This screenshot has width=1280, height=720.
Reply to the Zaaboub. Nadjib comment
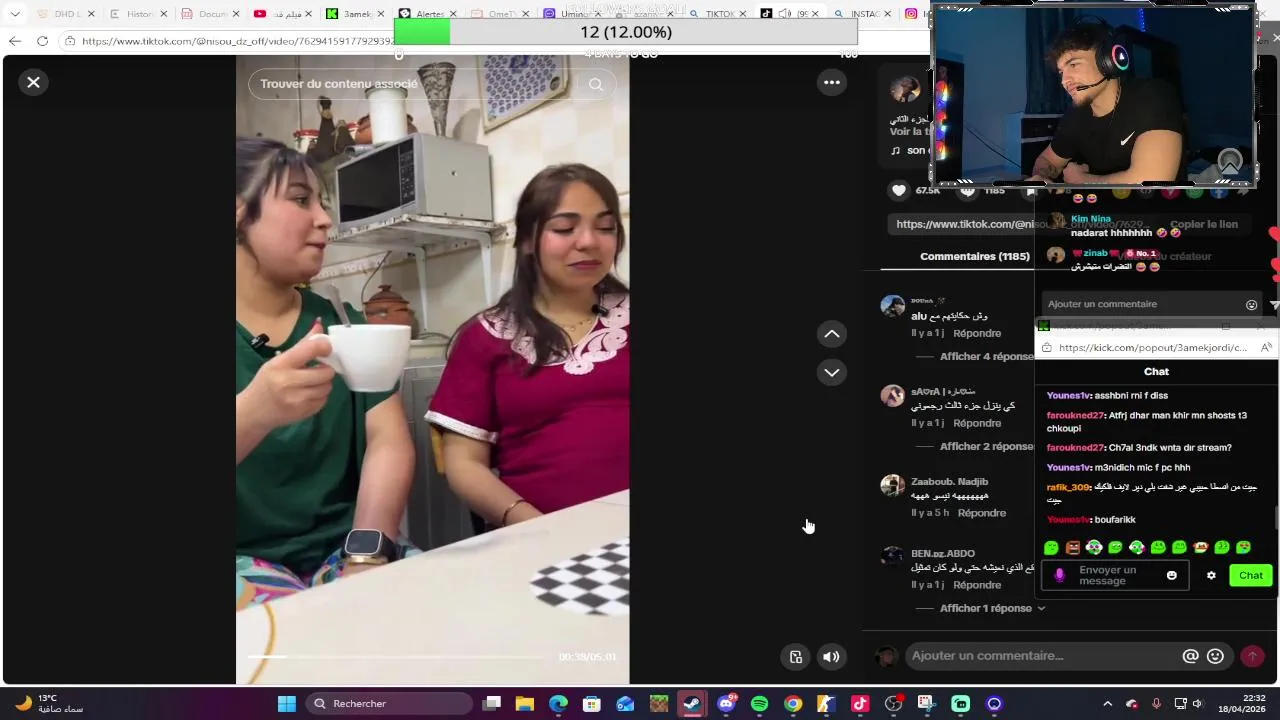981,513
